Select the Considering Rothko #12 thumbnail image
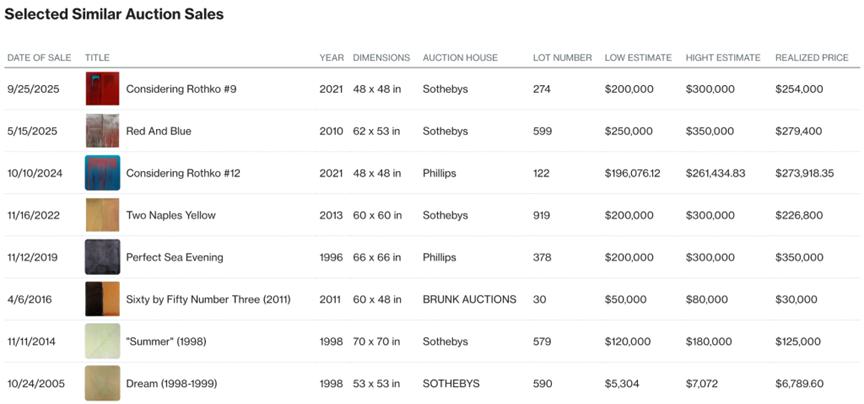The height and width of the screenshot is (404, 864). pos(102,173)
